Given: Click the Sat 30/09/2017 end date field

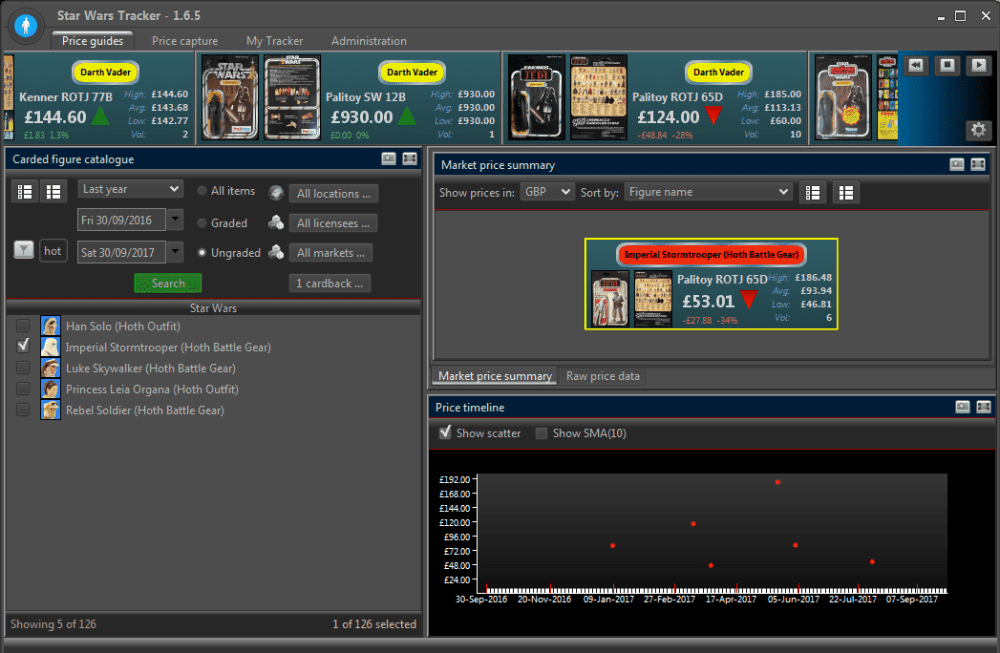Looking at the screenshot, I should (122, 252).
